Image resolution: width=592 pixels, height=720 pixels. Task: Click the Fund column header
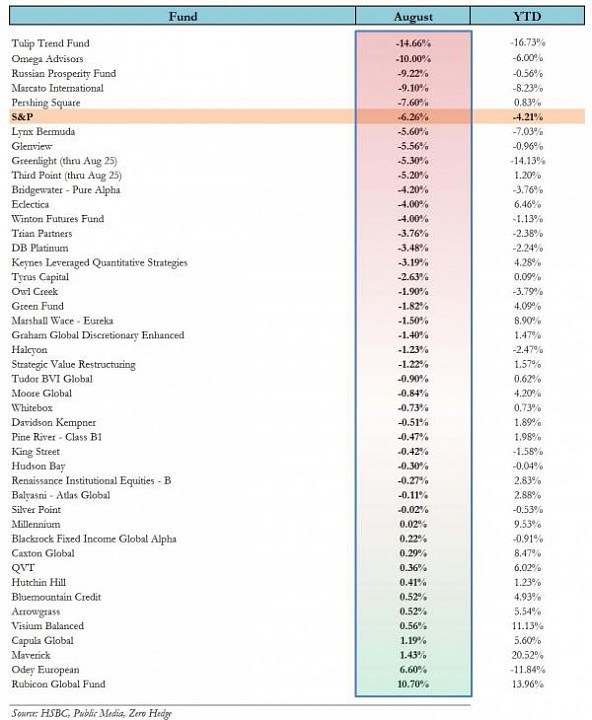pos(182,16)
